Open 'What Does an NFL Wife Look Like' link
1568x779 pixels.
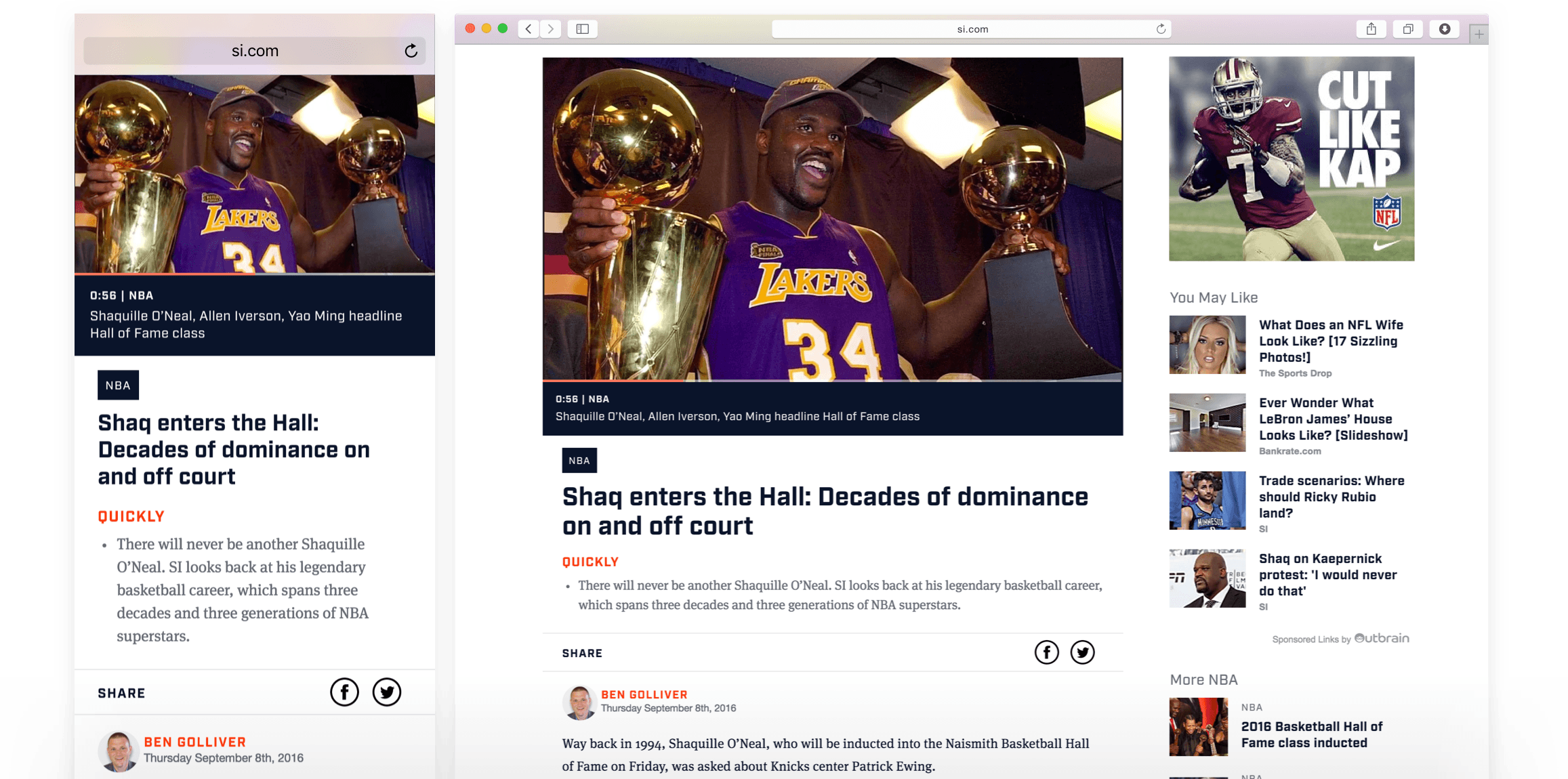(x=1331, y=341)
